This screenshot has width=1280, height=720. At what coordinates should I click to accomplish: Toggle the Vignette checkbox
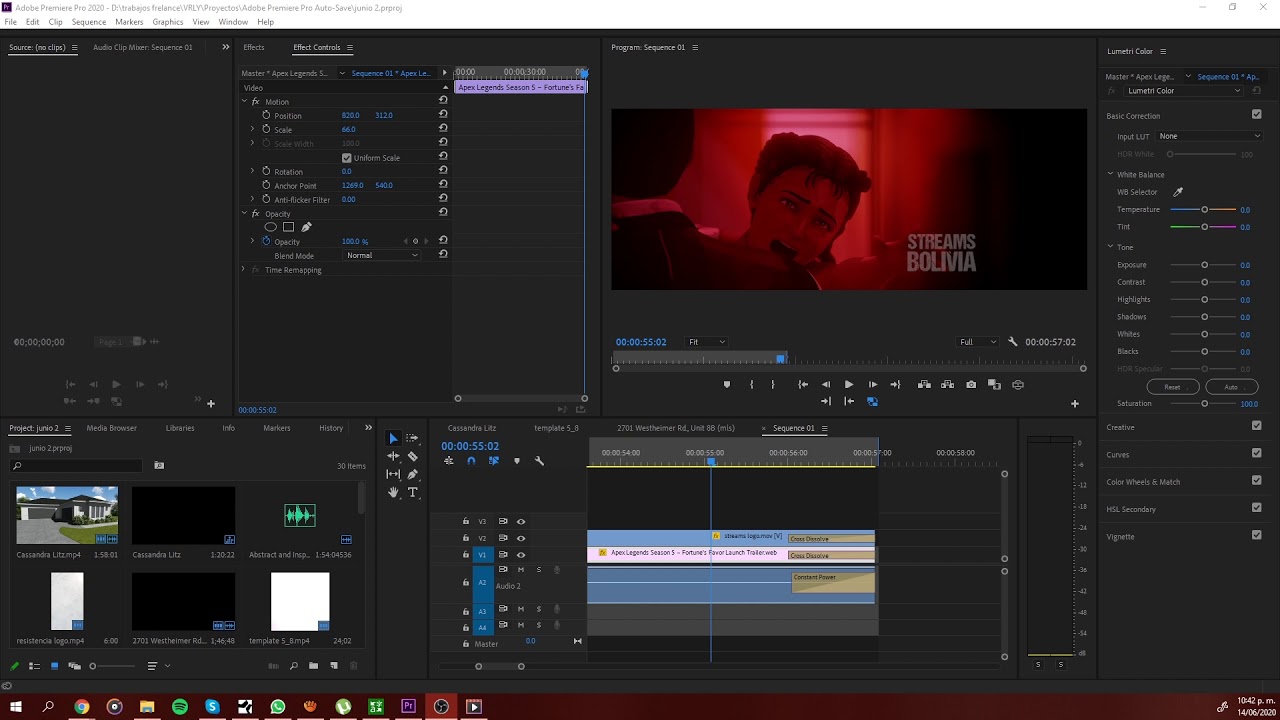1257,535
